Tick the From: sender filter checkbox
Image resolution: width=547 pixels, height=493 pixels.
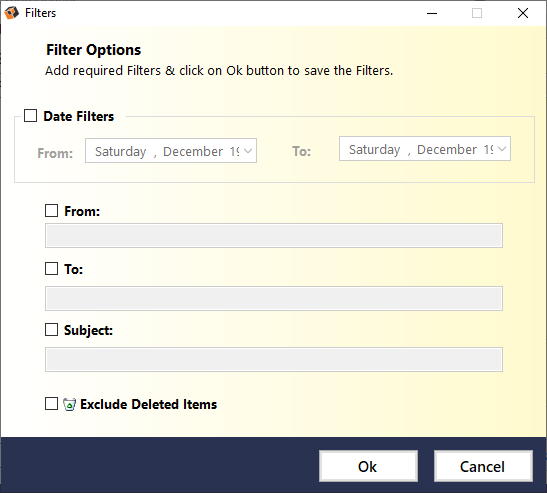[52, 210]
